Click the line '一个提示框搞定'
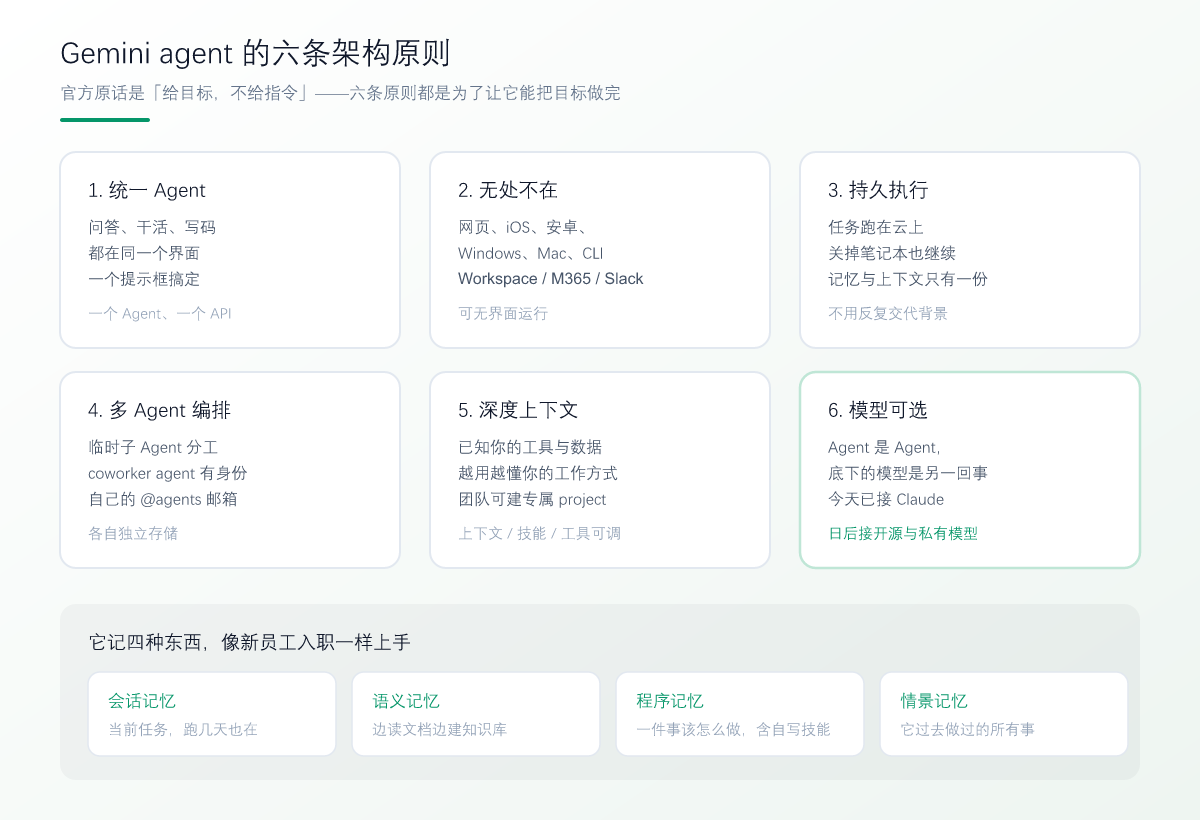Viewport: 1200px width, 820px height. point(144,279)
